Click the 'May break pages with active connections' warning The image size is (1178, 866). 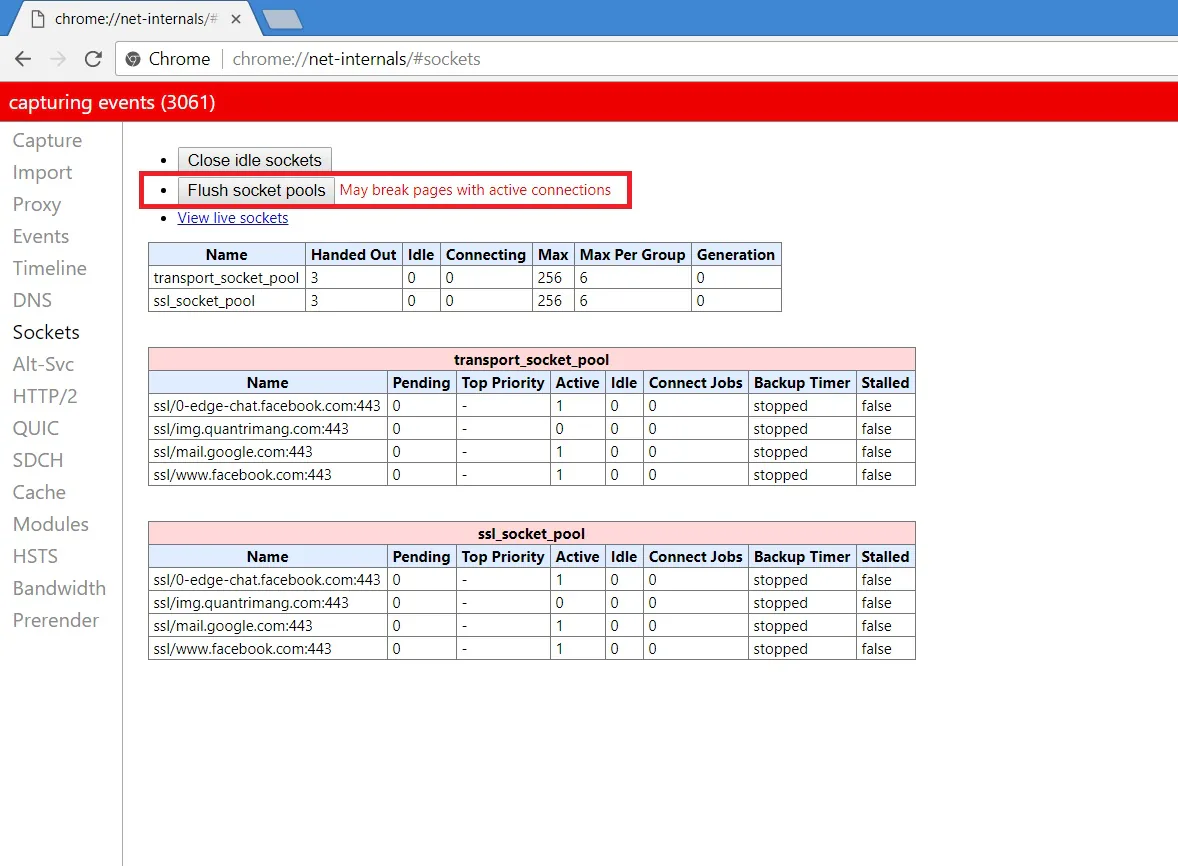(x=476, y=190)
